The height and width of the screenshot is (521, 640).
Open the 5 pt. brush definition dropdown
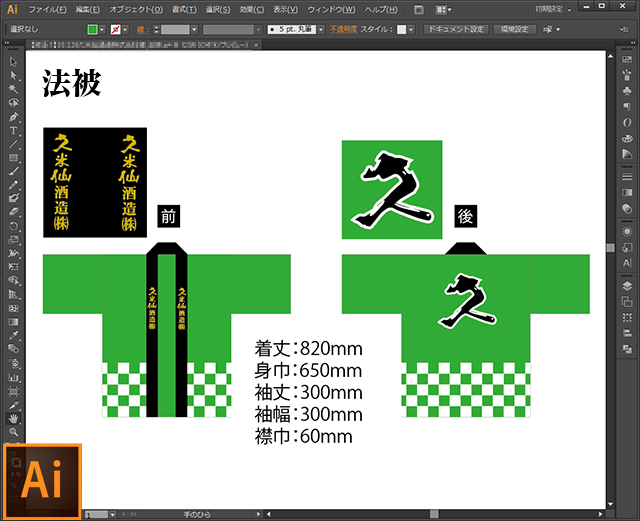coord(321,29)
